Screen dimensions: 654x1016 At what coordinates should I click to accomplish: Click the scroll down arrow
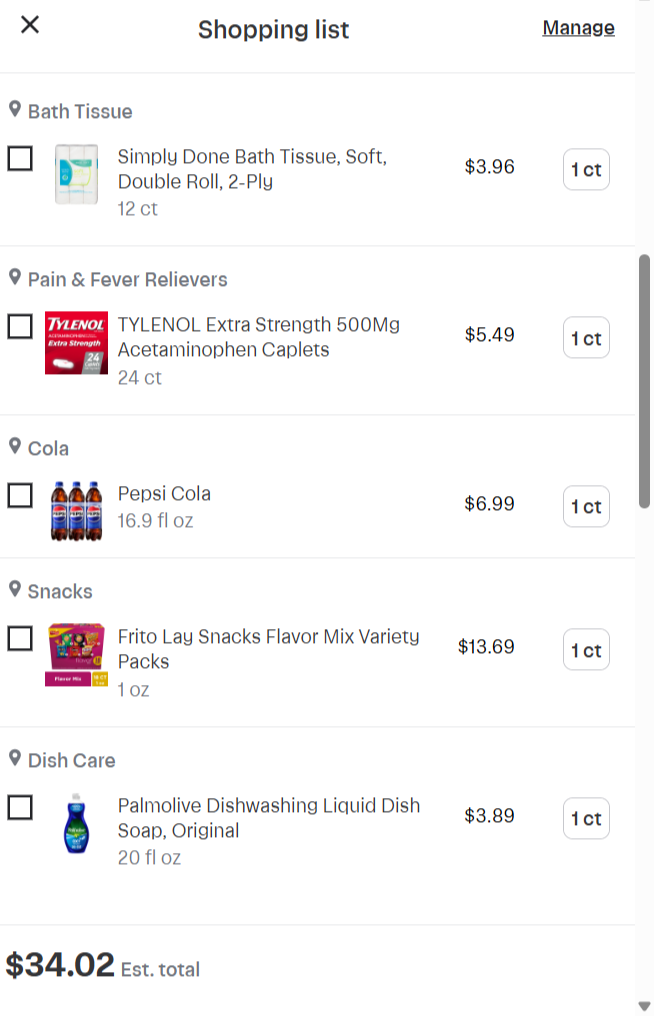644,1005
